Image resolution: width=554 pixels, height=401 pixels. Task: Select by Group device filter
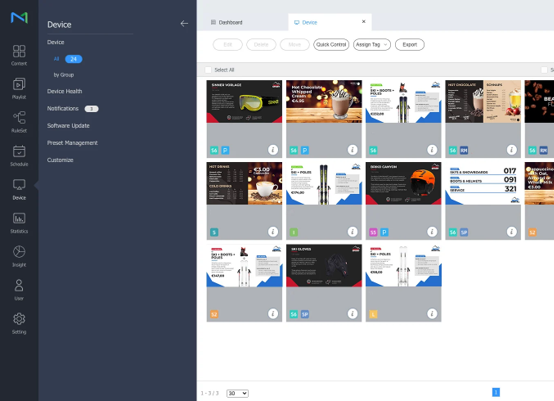point(64,75)
